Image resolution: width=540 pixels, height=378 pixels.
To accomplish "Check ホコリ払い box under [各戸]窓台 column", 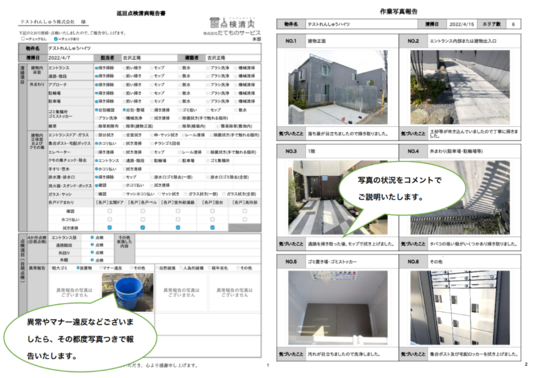I will coord(212,219).
